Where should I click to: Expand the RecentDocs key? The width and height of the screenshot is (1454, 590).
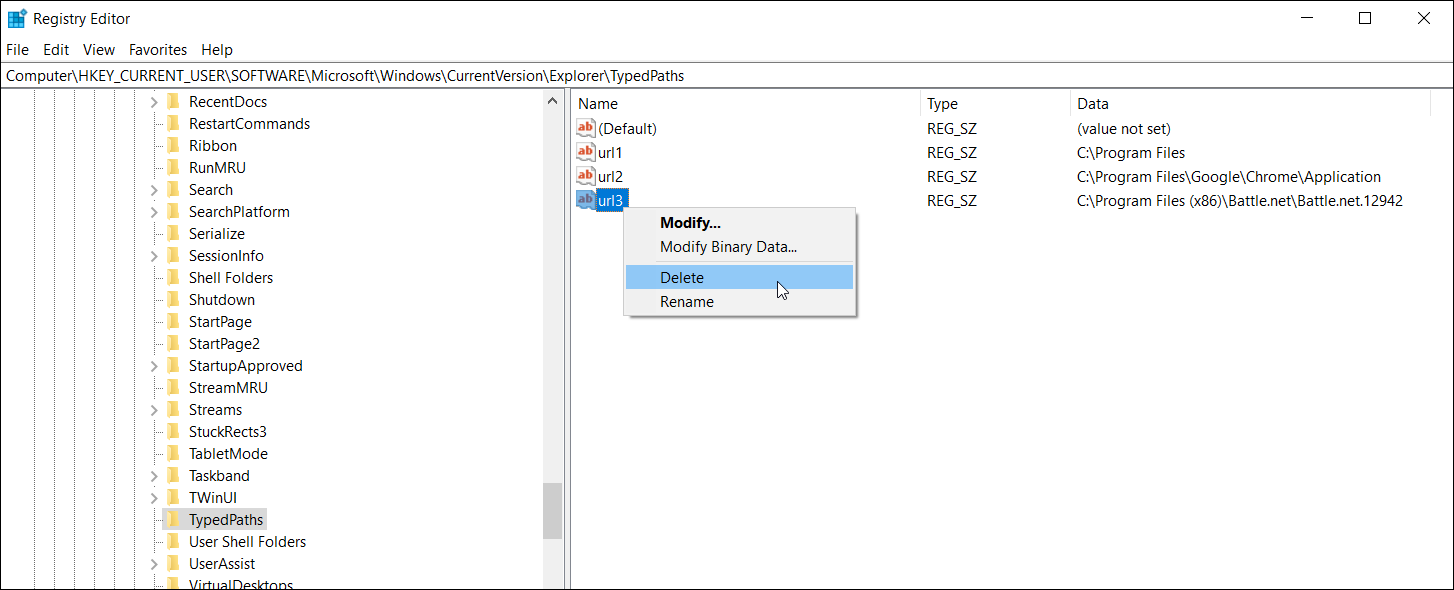[154, 102]
